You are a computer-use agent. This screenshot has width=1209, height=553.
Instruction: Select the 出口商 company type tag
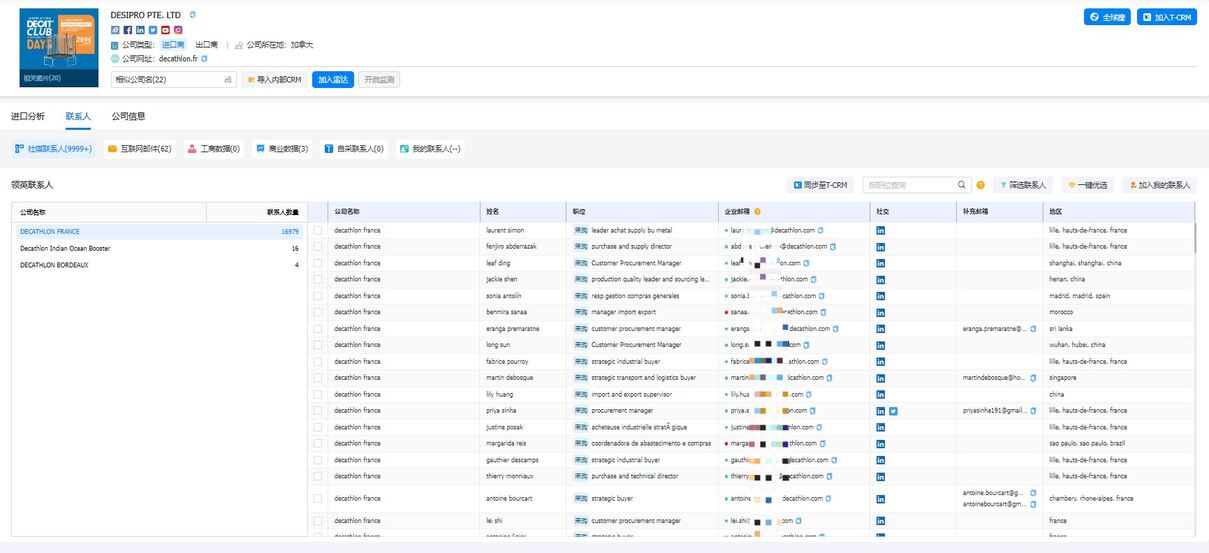207,45
